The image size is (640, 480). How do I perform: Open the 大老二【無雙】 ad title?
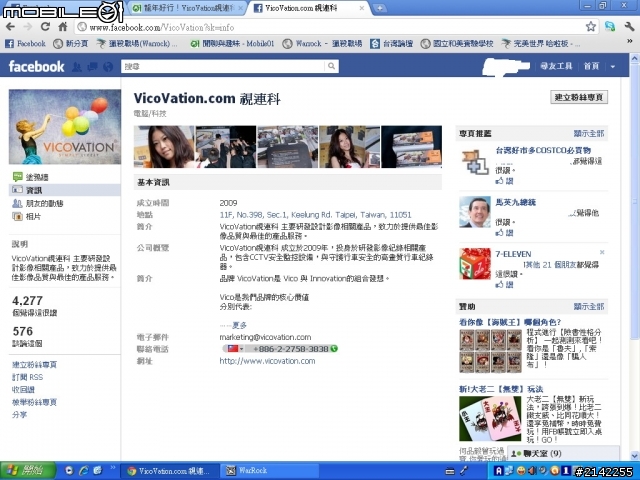click(x=501, y=389)
